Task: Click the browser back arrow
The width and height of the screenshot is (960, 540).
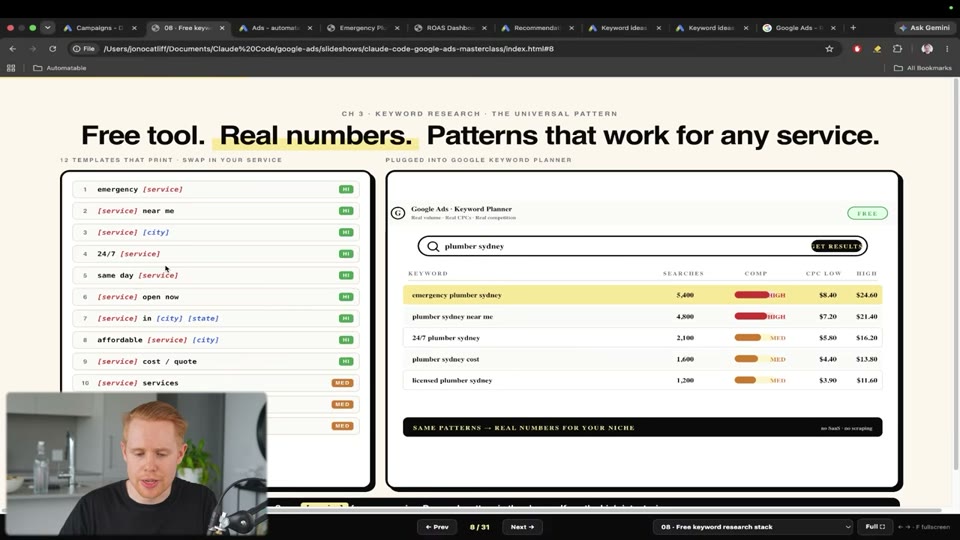Action: coord(13,48)
